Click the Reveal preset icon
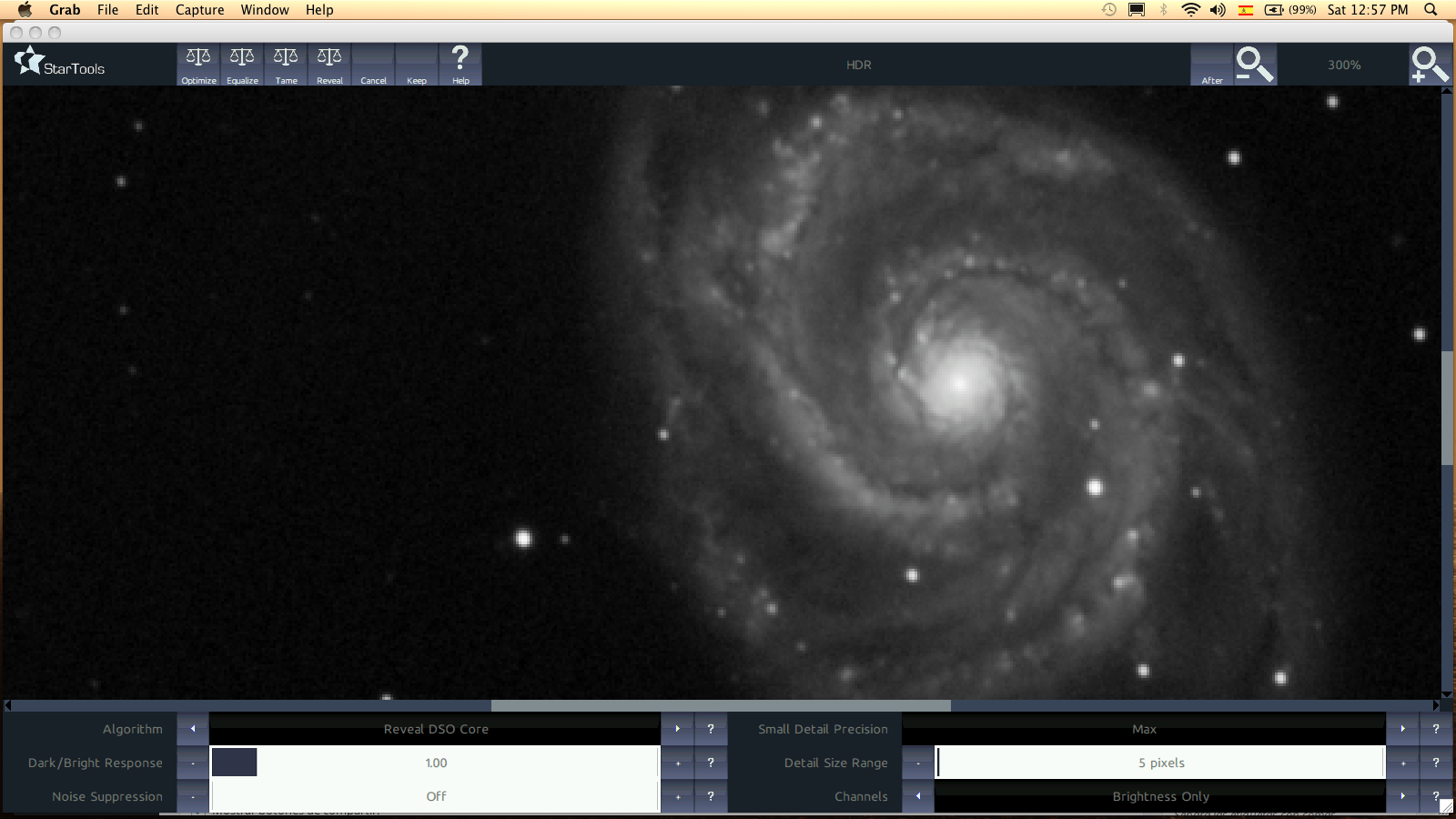This screenshot has height=819, width=1456. 329,65
